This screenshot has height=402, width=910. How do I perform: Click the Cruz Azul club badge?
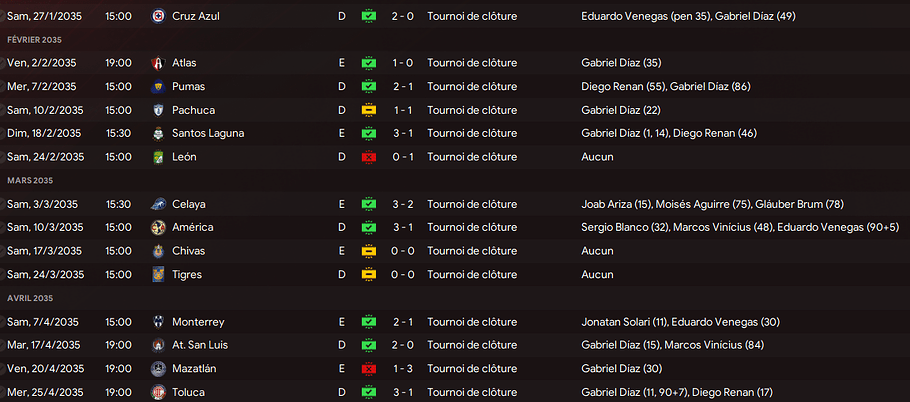coord(157,17)
